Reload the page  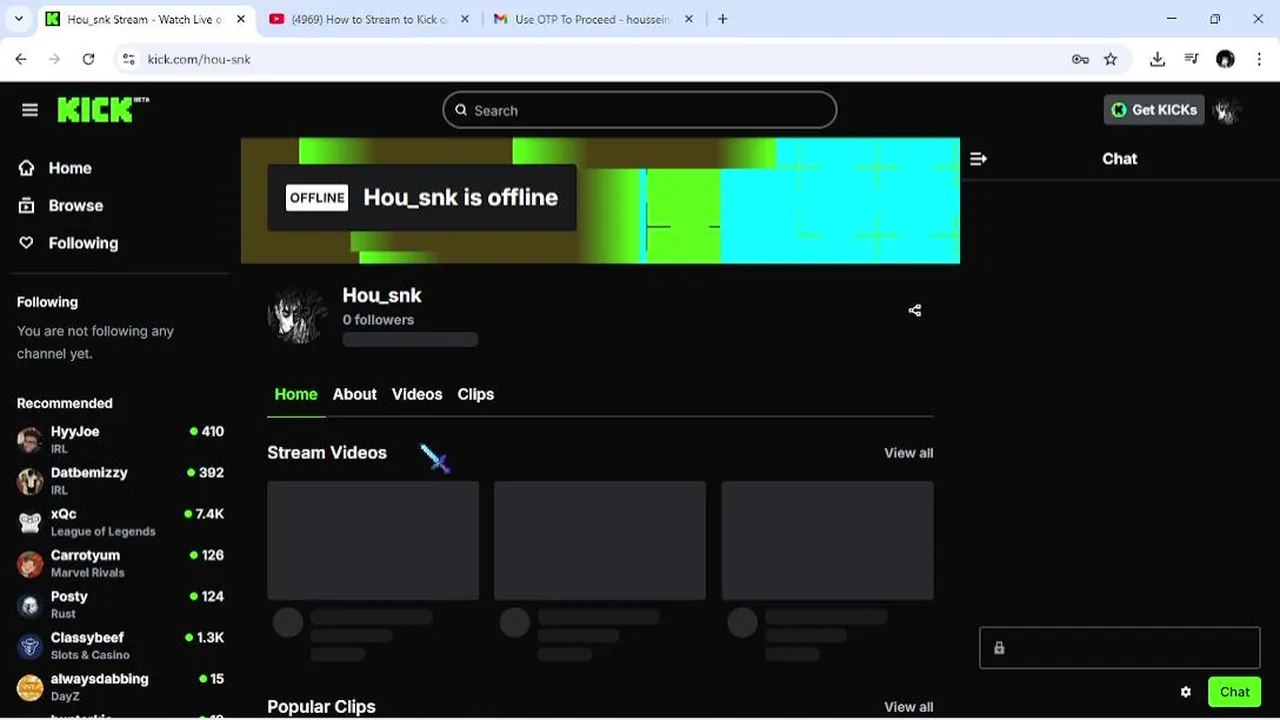coord(88,59)
